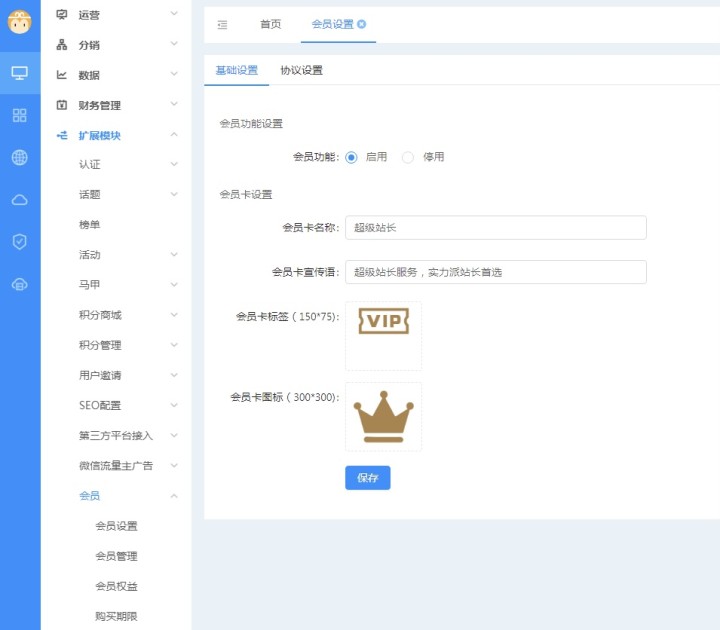
Task: Click the 第三方平台接入 menu label
Action: 116,435
